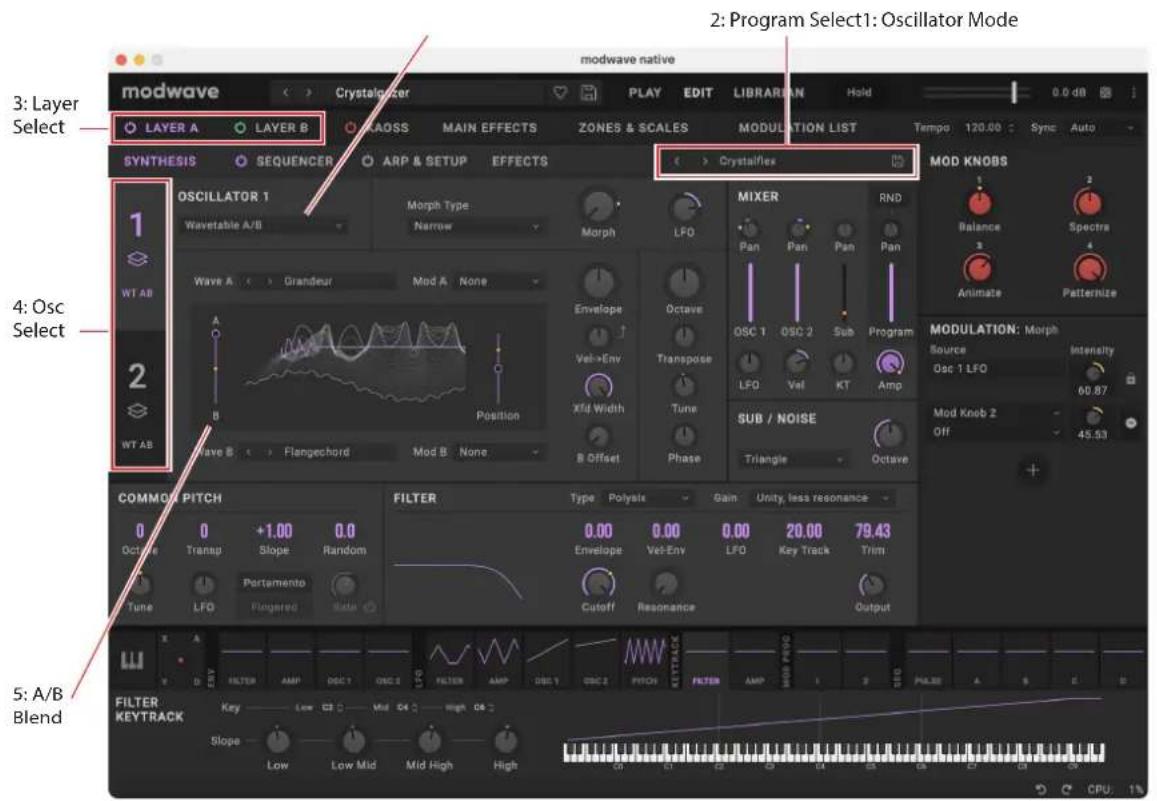The width and height of the screenshot is (1157, 801).
Task: Open the Pitch LFO waveform thumbnail
Action: tap(644, 659)
